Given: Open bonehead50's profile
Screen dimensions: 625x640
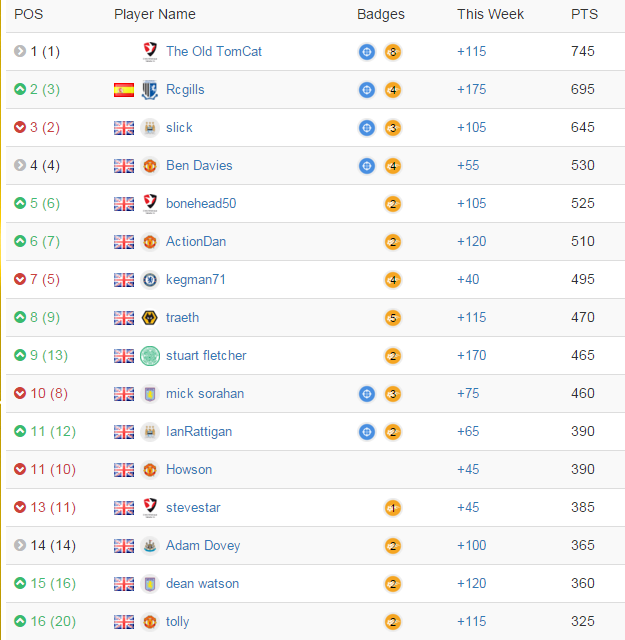Looking at the screenshot, I should [201, 203].
